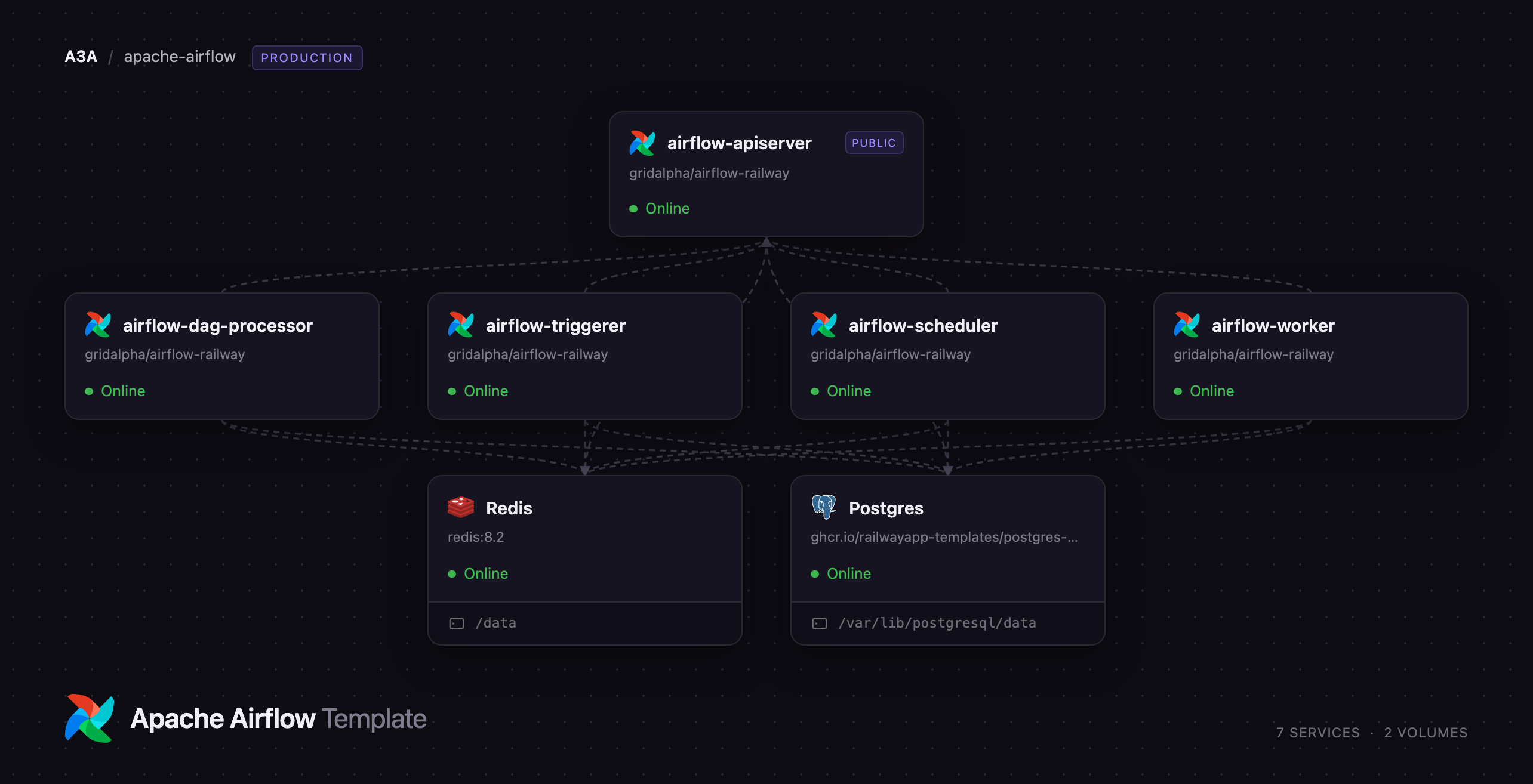
Task: Click gridalpha/airflow-railway under airflow-dag-processor
Action: click(165, 355)
